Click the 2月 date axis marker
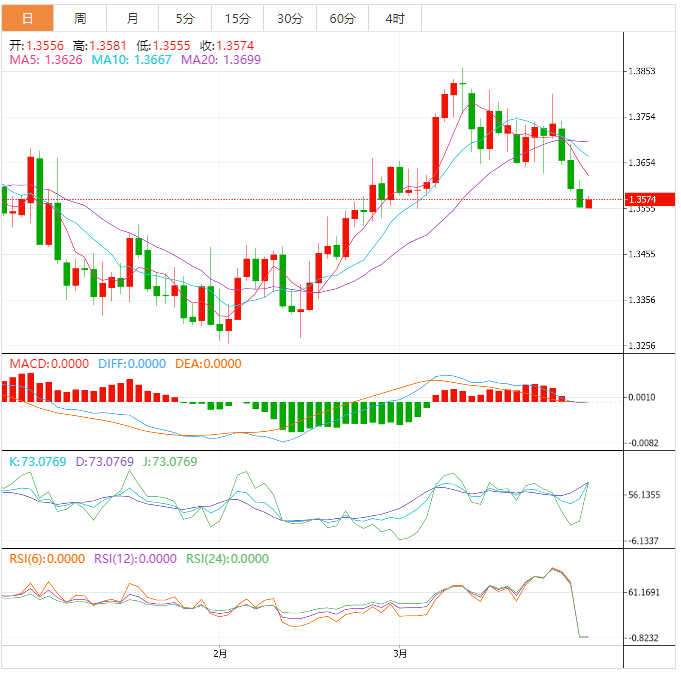Image resolution: width=681 pixels, height=673 pixels. (x=220, y=654)
